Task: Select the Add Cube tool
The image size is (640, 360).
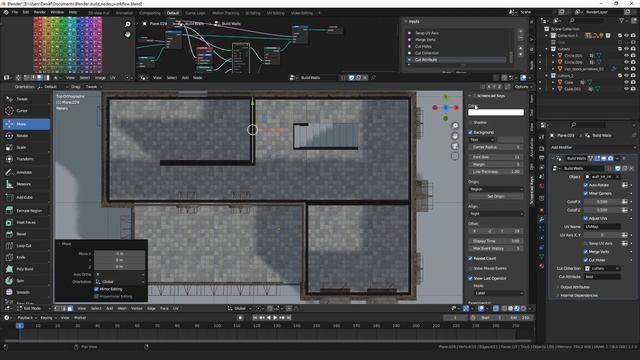Action: [x=26, y=198]
